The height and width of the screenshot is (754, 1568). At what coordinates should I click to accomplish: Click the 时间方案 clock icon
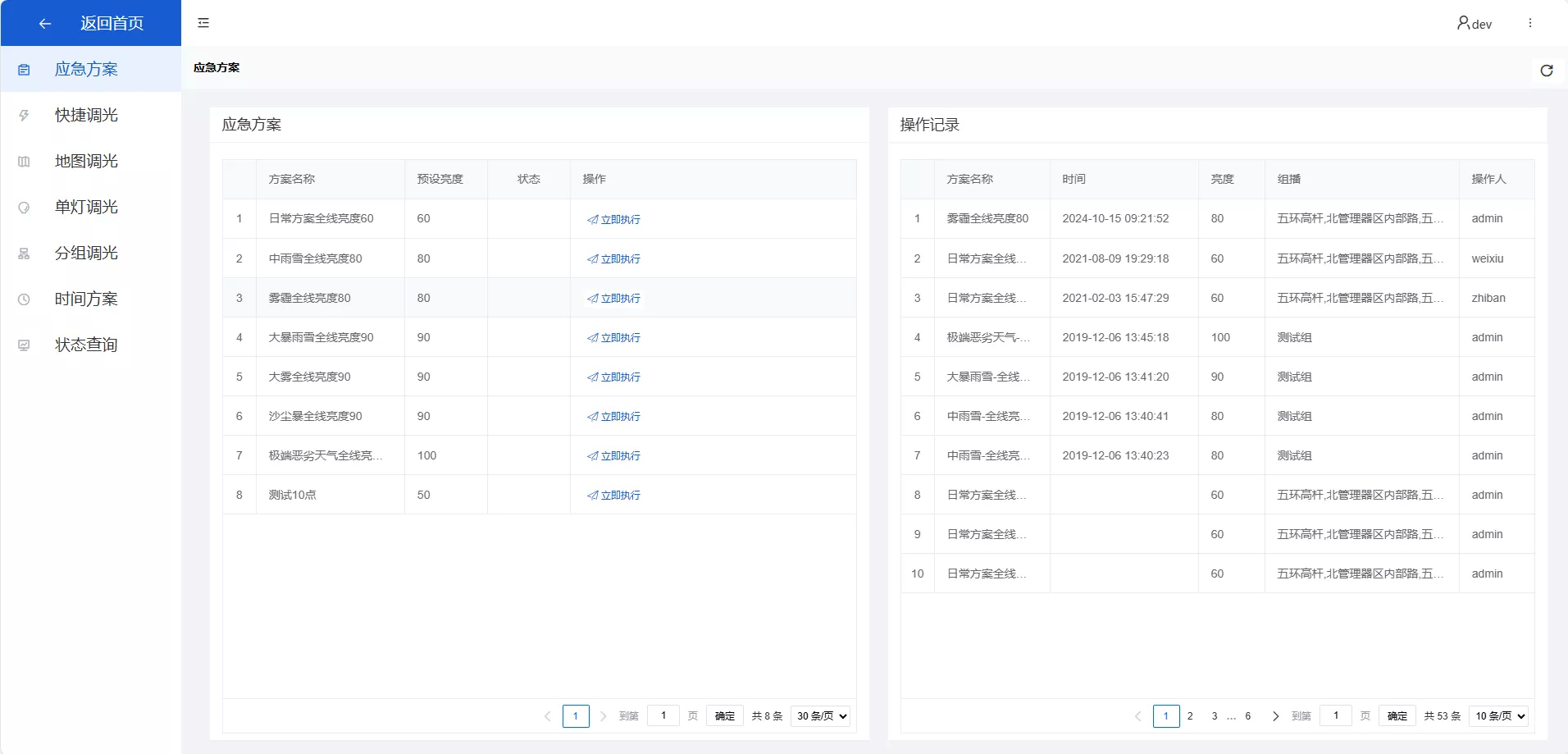[x=24, y=299]
